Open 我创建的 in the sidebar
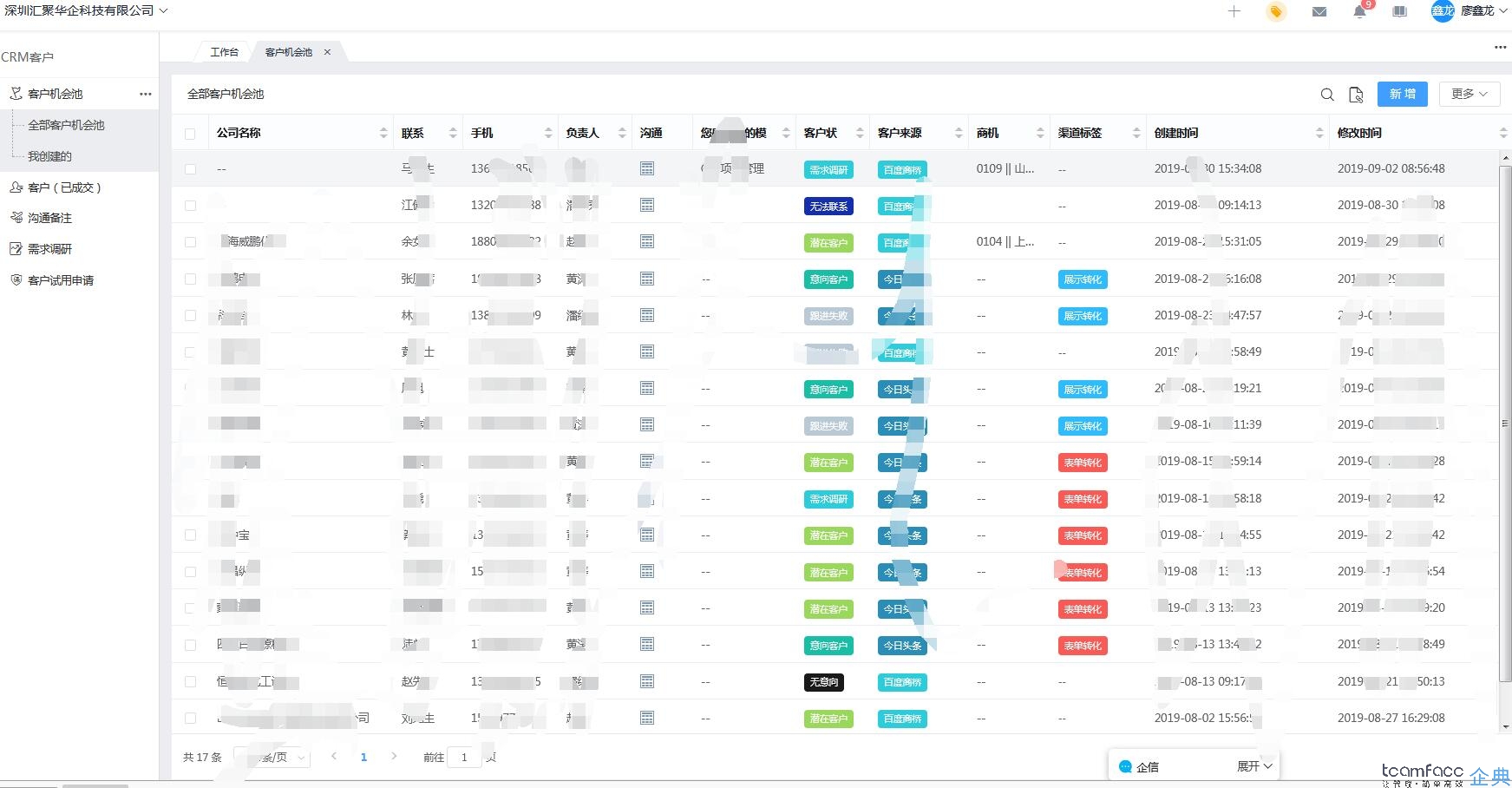This screenshot has height=788, width=1512. 49,156
